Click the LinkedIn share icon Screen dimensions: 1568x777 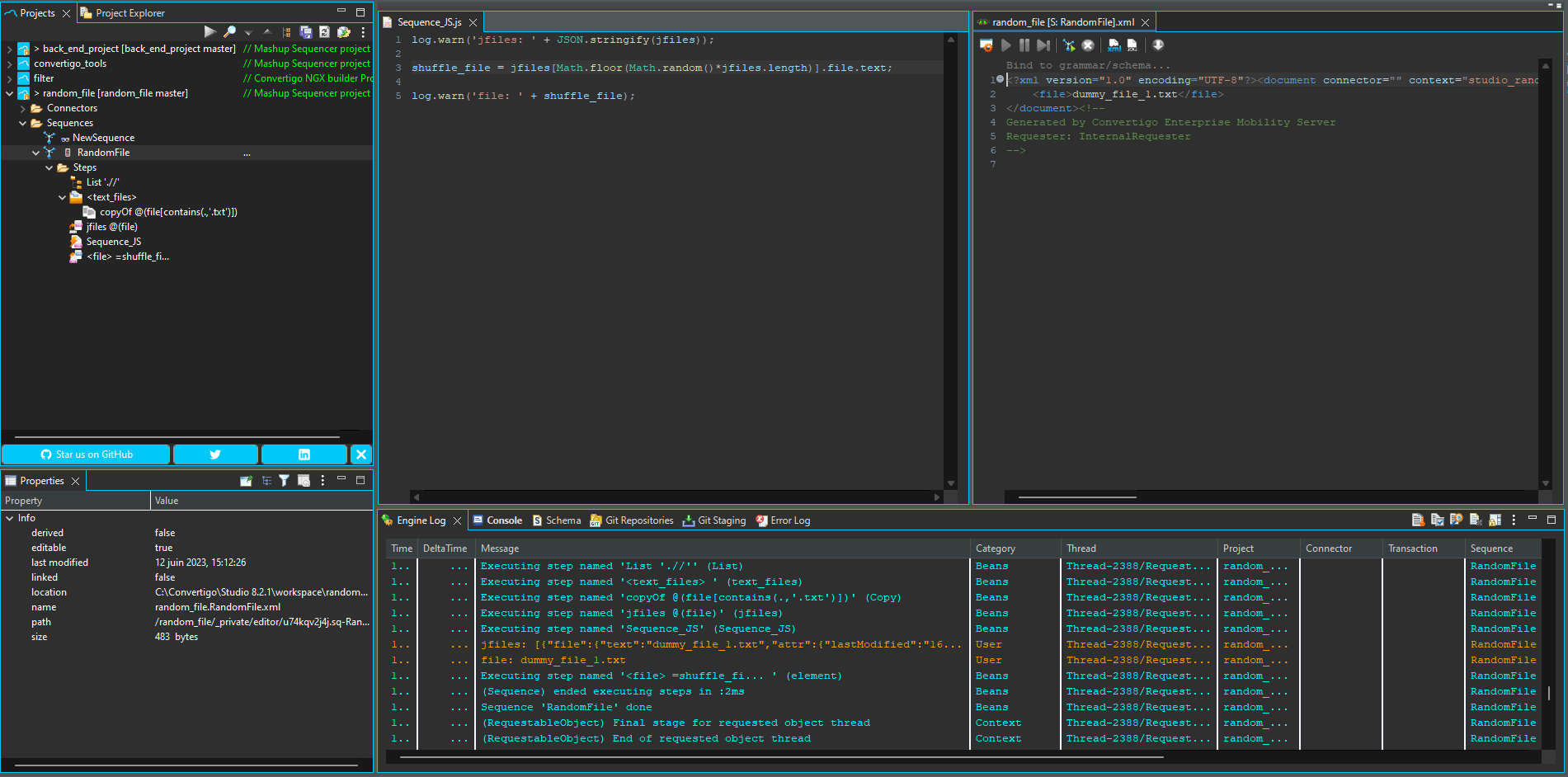(x=304, y=454)
